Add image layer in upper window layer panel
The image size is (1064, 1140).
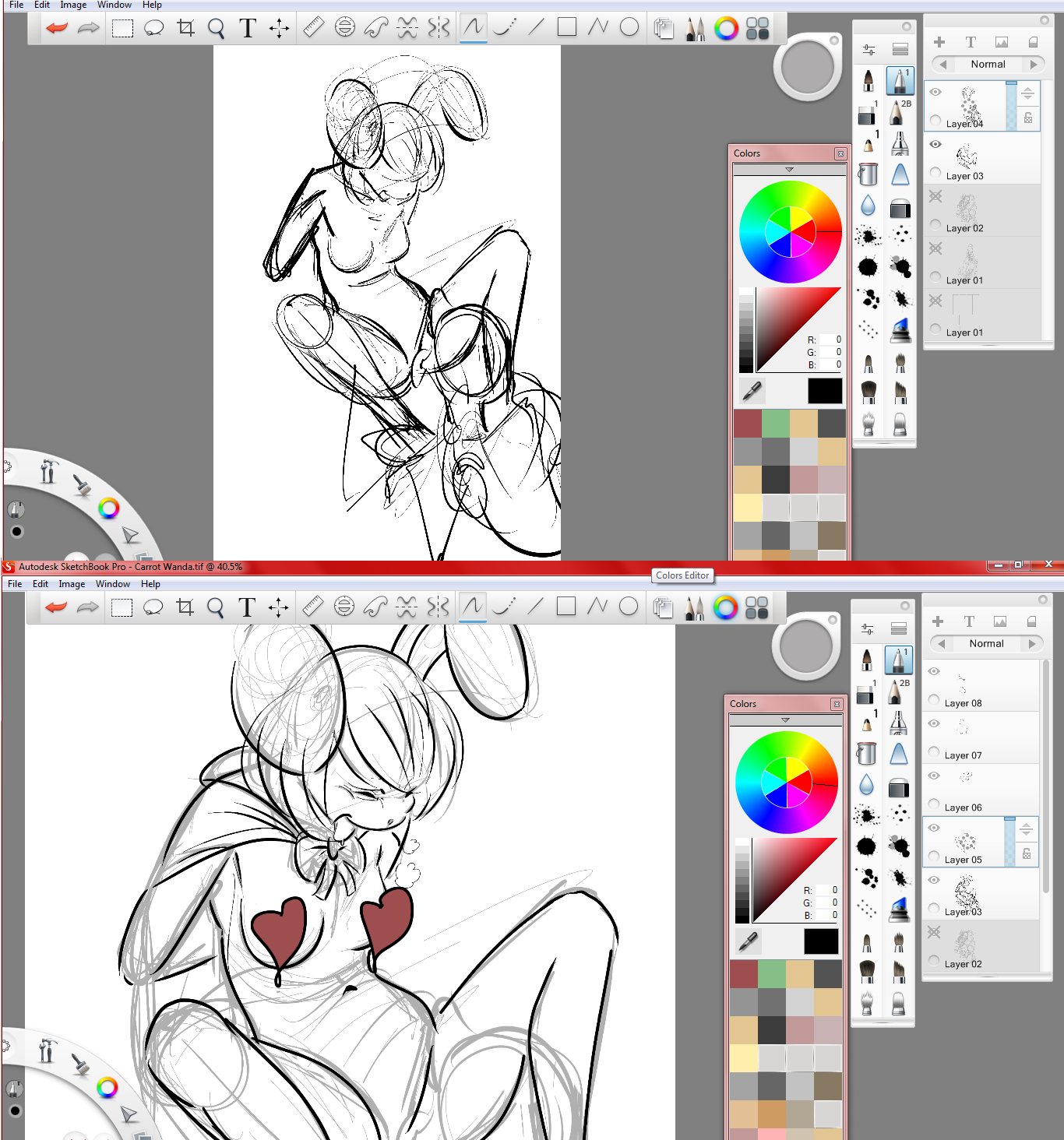(x=1002, y=42)
